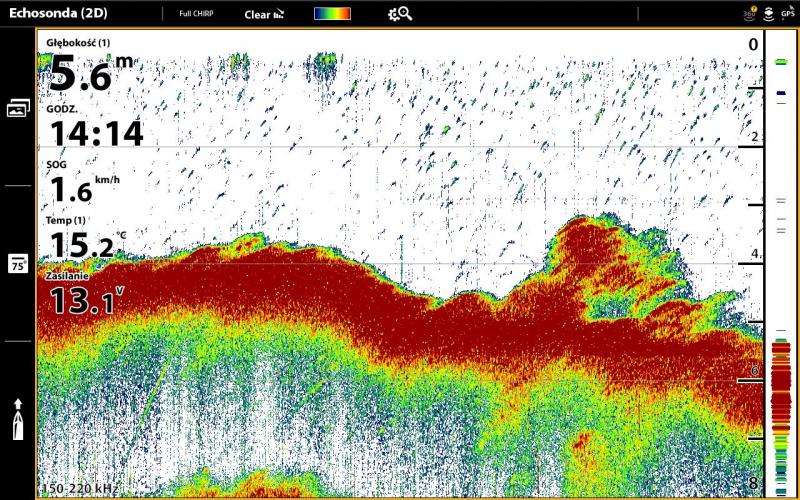Click the depth scale marker 4
This screenshot has height=500, width=800.
[x=755, y=255]
